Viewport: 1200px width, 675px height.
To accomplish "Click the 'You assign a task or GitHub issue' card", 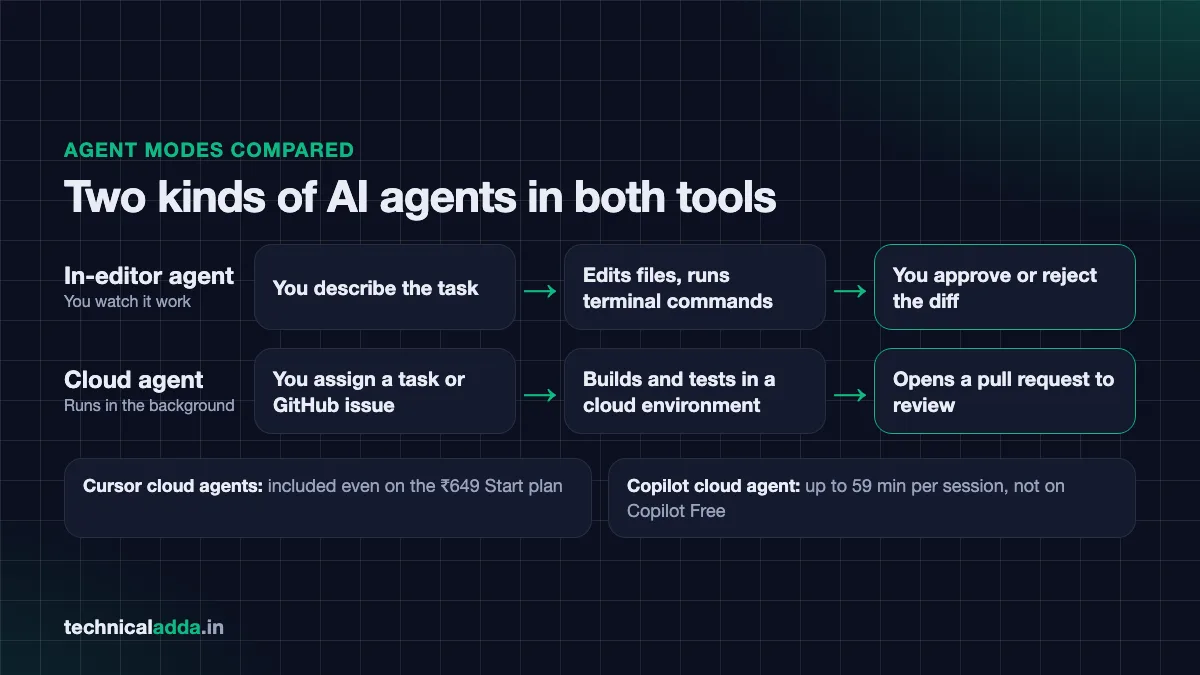I will 385,391.
